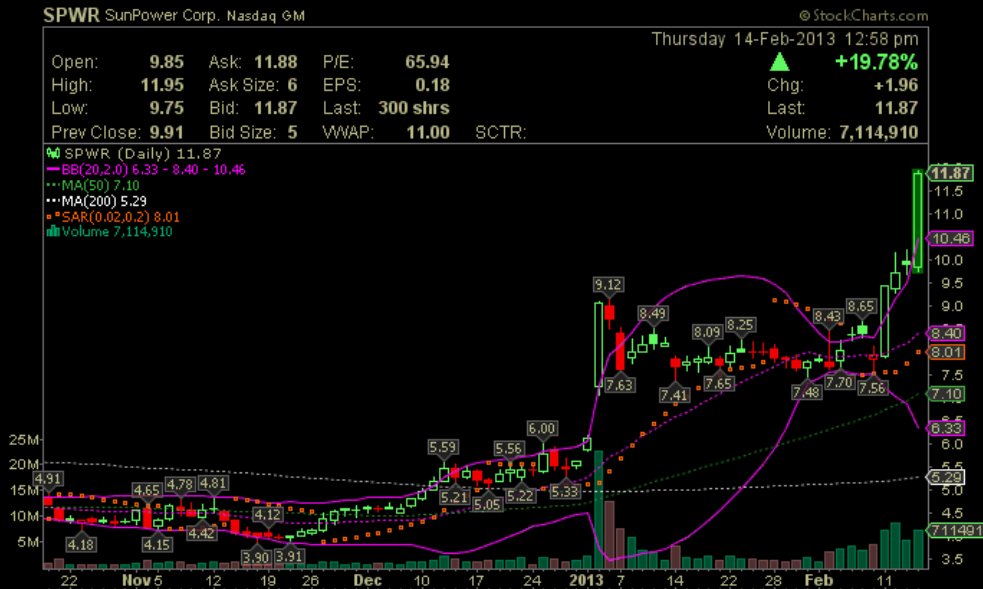Click the 8.09 price label
The height and width of the screenshot is (589, 983).
[707, 331]
